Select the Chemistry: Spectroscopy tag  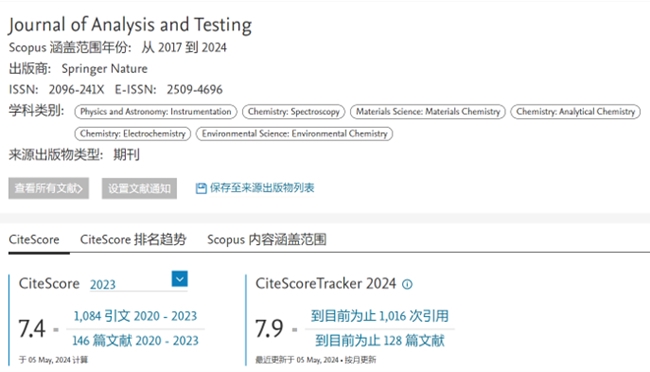(293, 112)
